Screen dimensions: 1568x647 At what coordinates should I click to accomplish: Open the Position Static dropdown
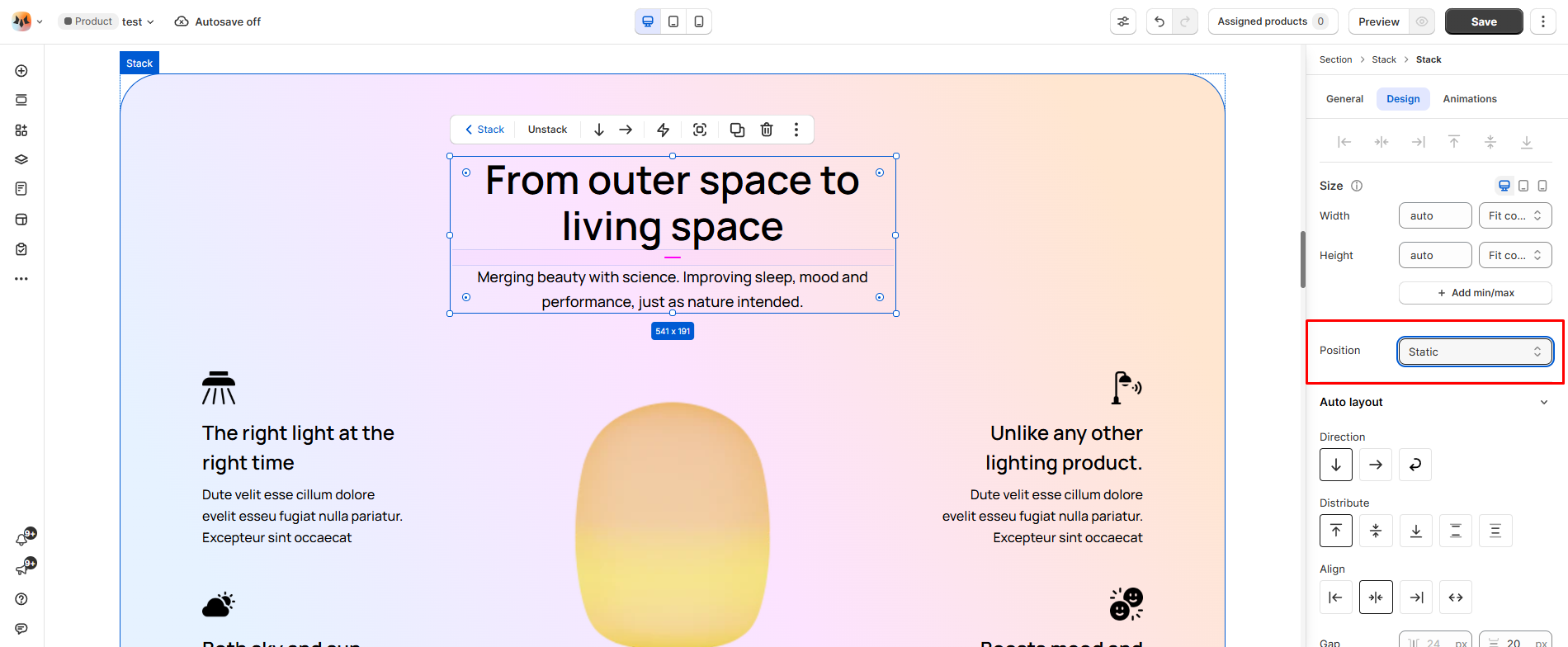point(1476,352)
